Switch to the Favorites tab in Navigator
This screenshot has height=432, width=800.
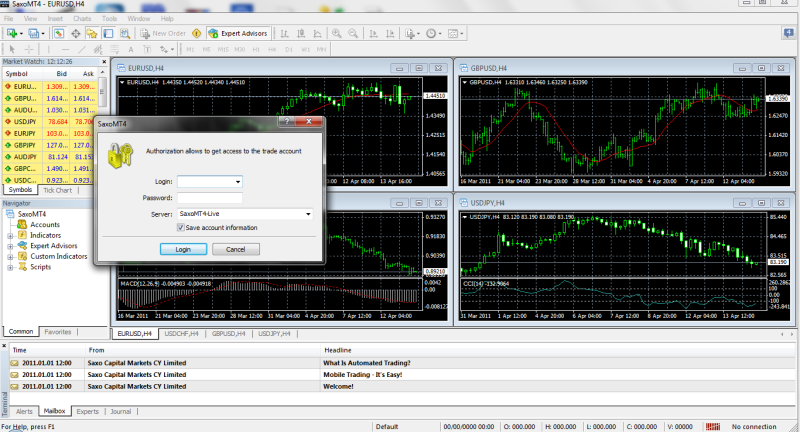click(58, 332)
